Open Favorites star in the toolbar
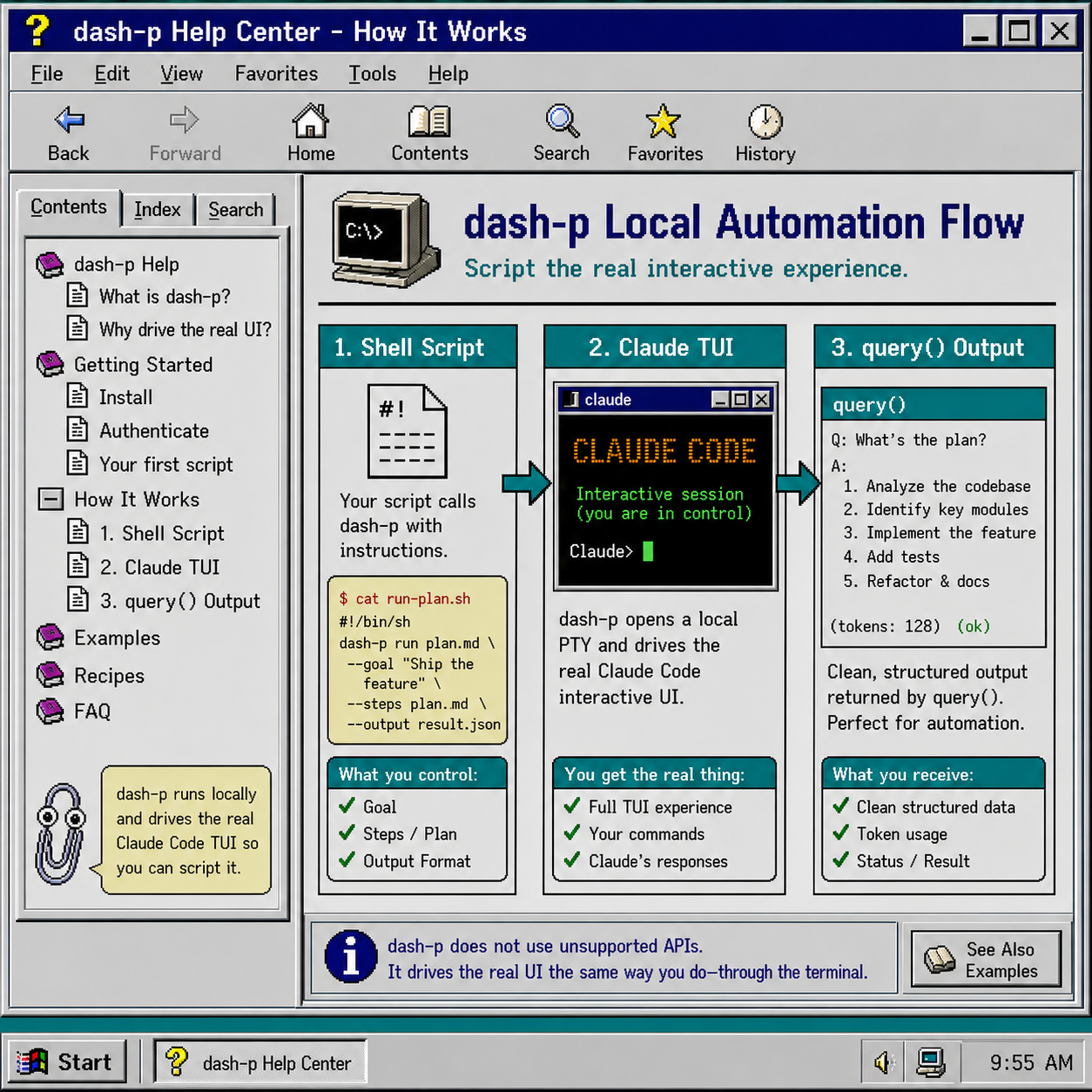Screen dimensions: 1092x1092 point(664,133)
